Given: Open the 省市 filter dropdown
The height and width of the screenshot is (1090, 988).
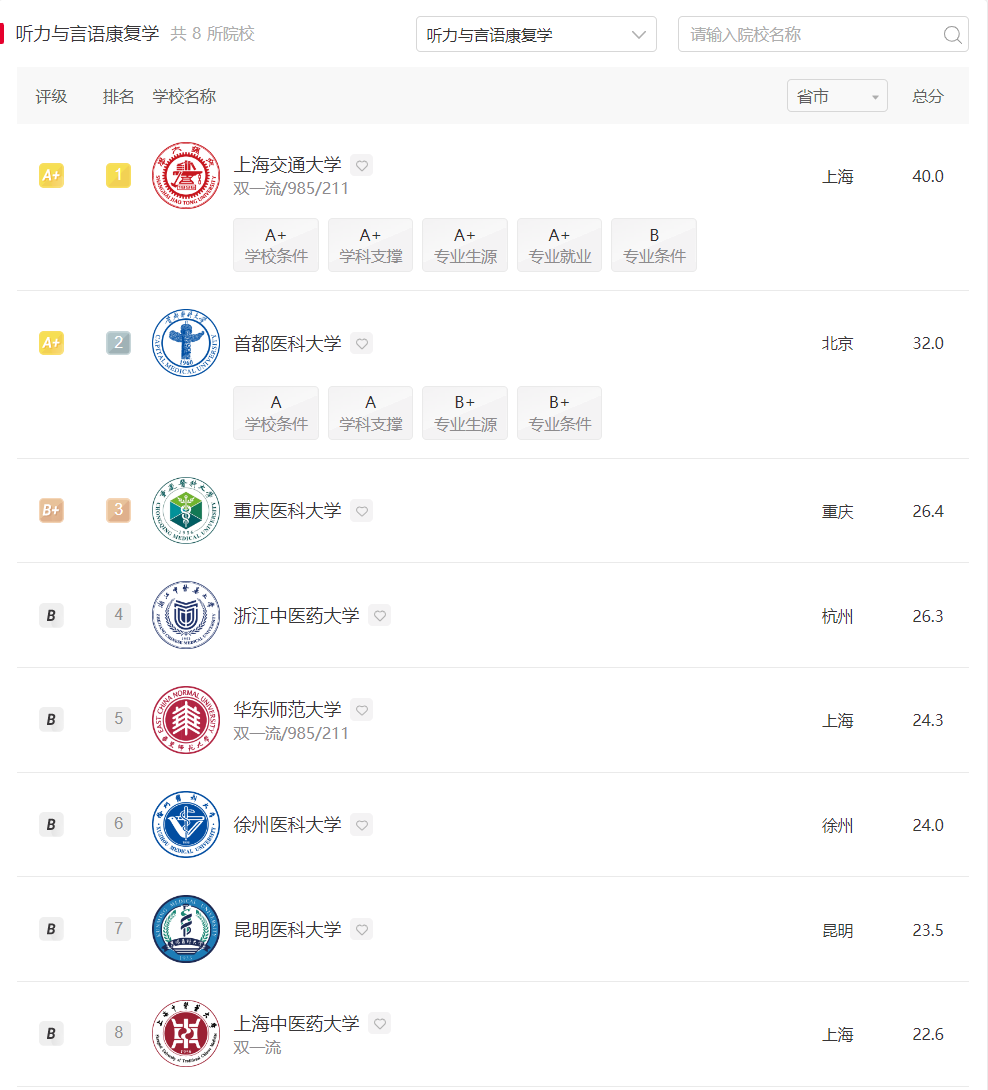Looking at the screenshot, I should pos(837,96).
